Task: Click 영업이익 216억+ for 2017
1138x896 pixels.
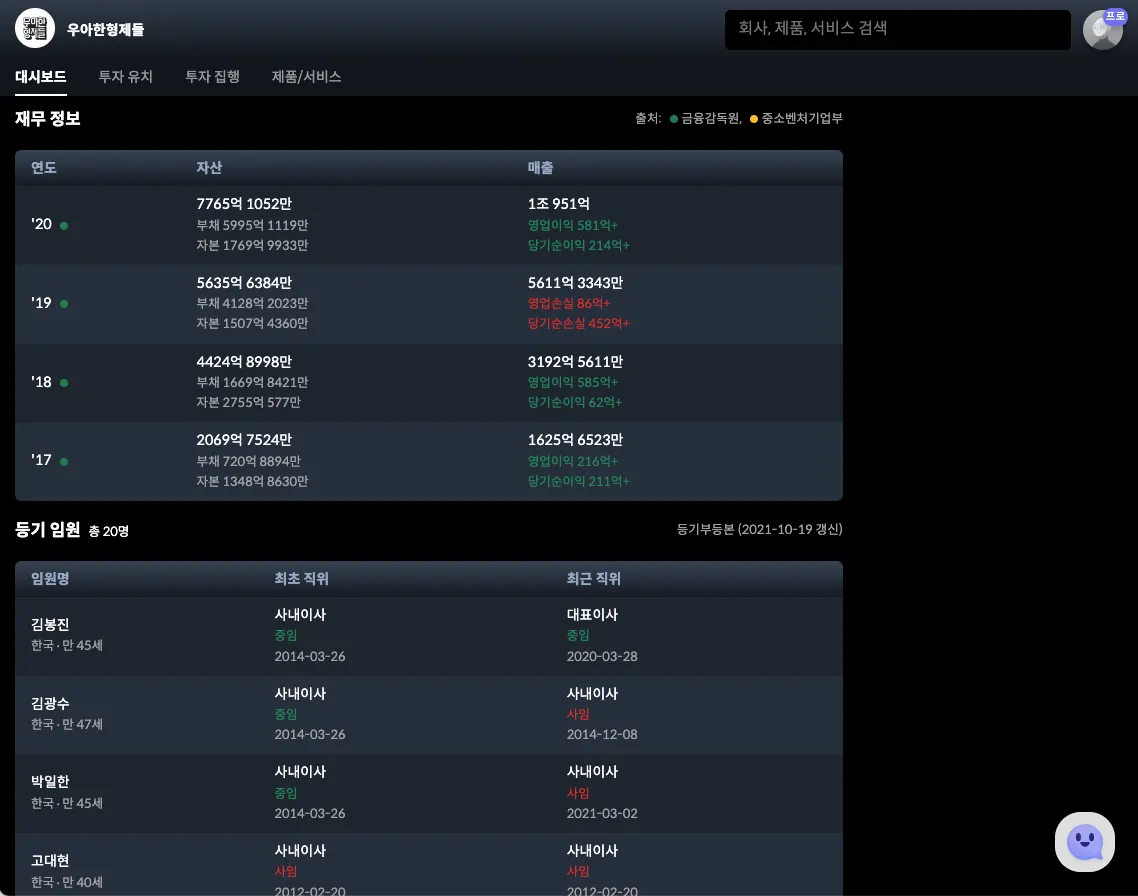Action: pyautogui.click(x=573, y=461)
